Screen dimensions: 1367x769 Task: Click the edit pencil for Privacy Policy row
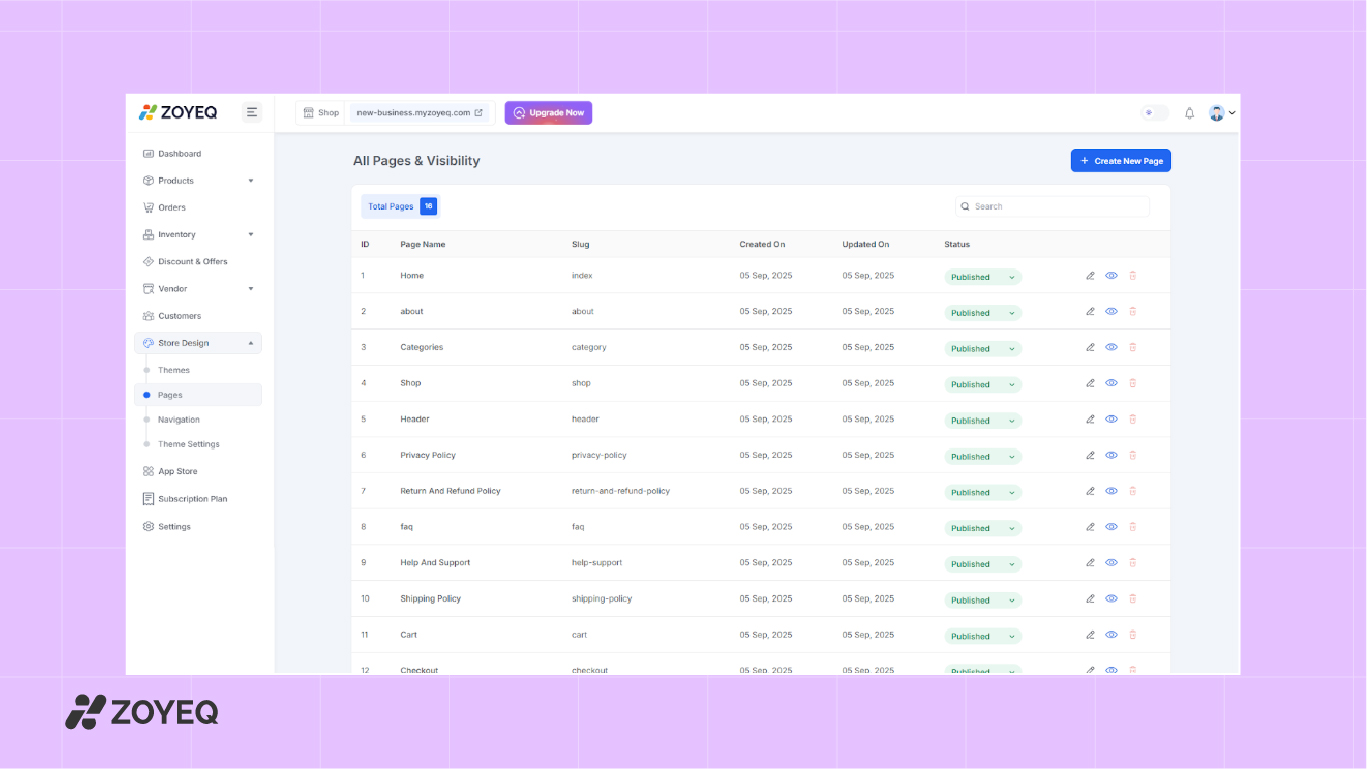pos(1090,455)
